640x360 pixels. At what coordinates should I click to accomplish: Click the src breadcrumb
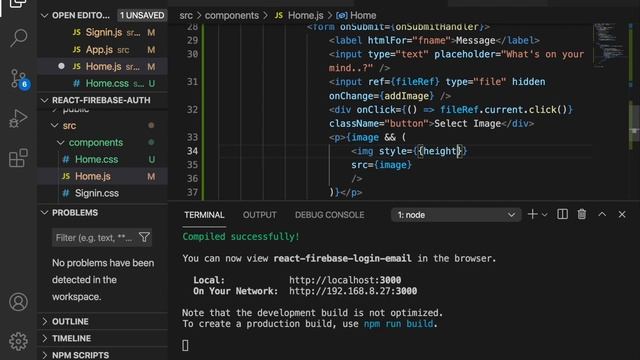click(186, 16)
